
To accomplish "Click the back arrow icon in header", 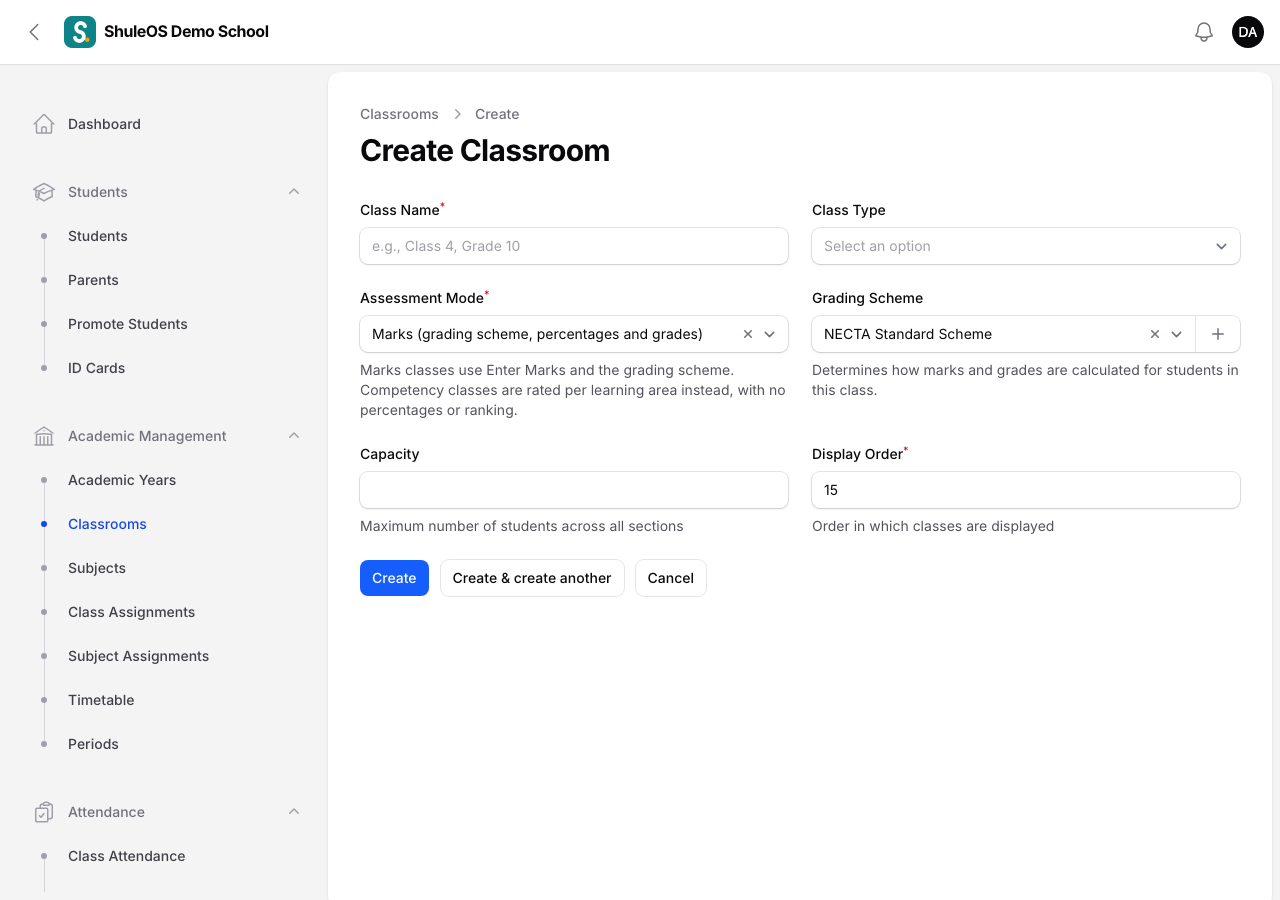I will point(34,32).
